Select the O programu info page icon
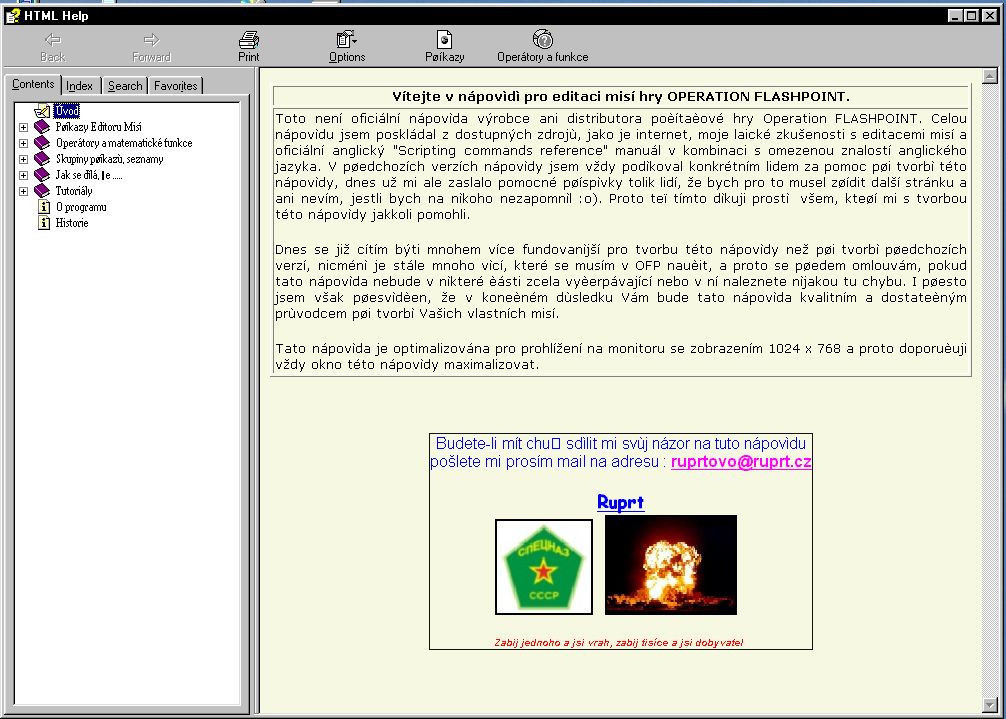This screenshot has height=719, width=1006. click(44, 207)
